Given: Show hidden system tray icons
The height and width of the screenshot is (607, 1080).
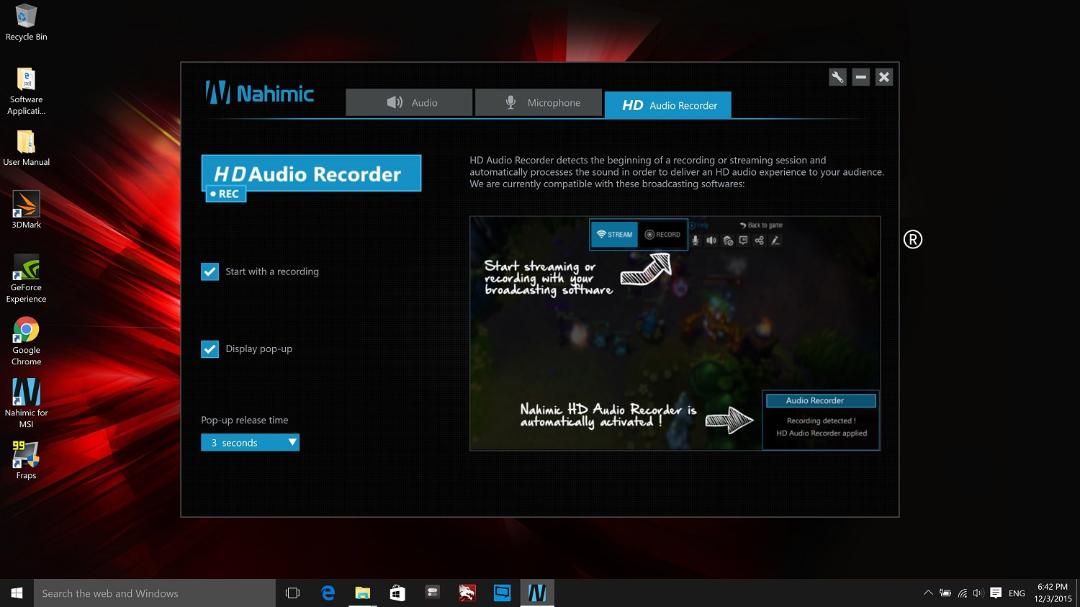Looking at the screenshot, I should pos(928,593).
